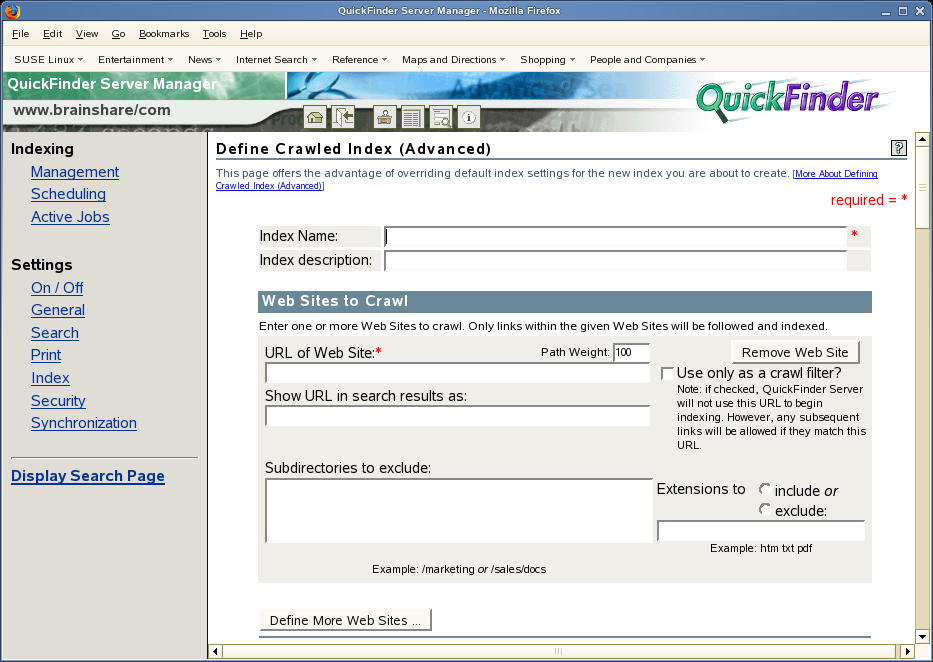This screenshot has height=662, width=933.
Task: Click the Subdirectories to exclude text area
Action: click(459, 511)
